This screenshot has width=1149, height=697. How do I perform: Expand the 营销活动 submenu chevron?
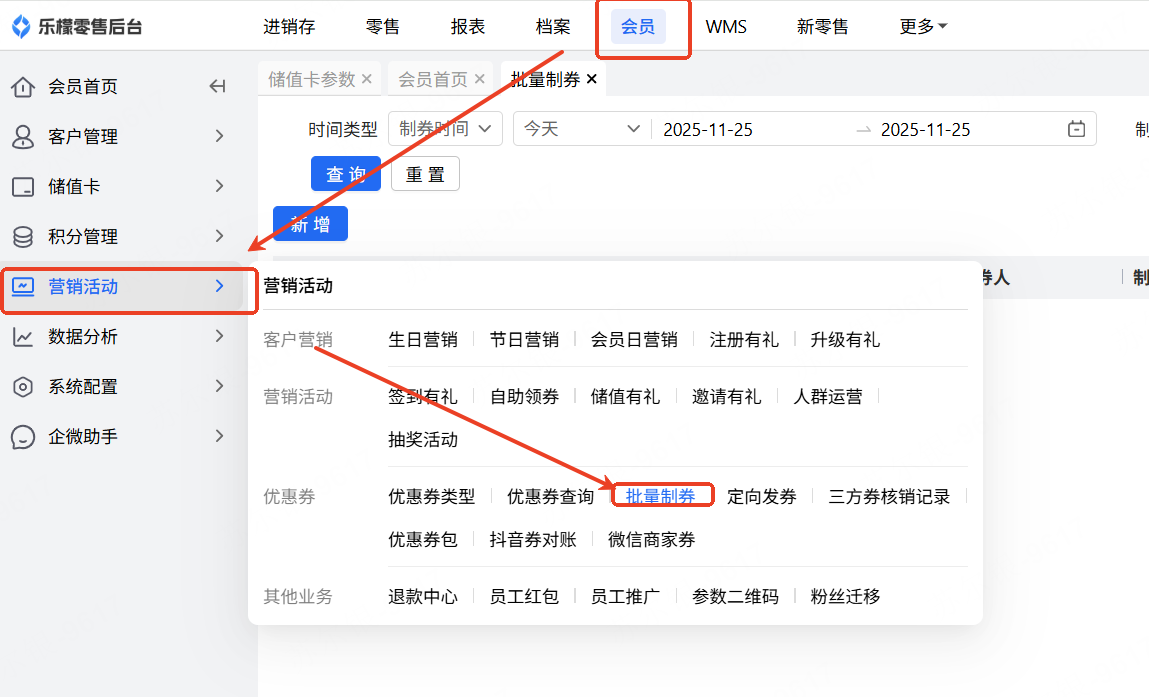[x=219, y=286]
